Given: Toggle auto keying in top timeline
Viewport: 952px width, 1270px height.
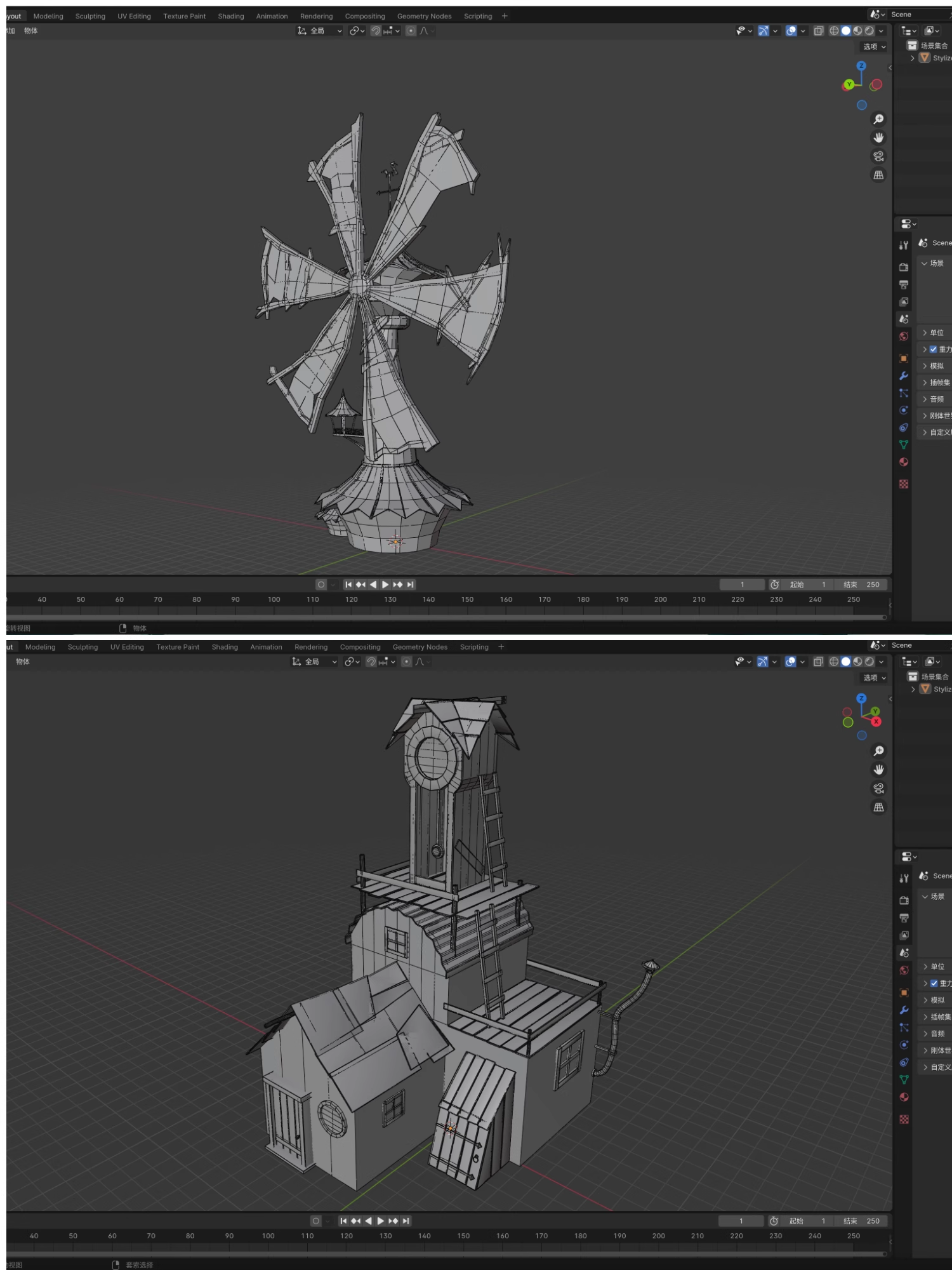Looking at the screenshot, I should pyautogui.click(x=321, y=585).
